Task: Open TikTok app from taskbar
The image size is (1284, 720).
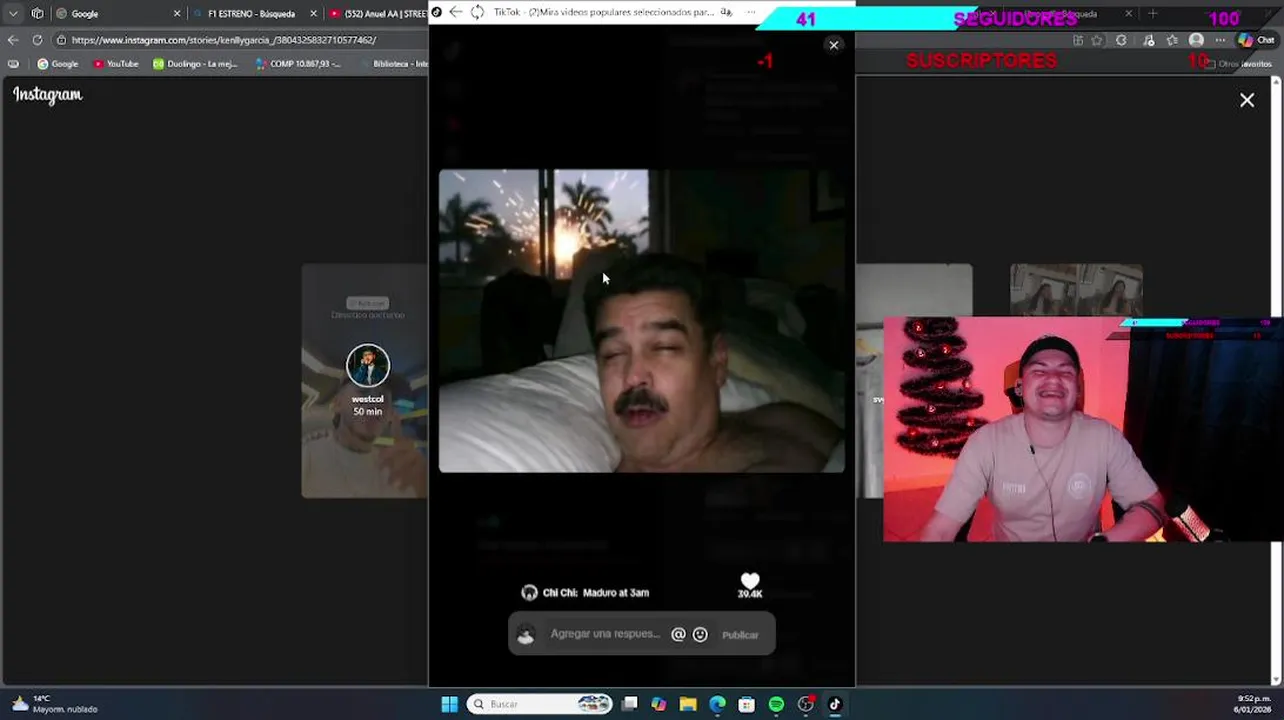Action: tap(835, 704)
